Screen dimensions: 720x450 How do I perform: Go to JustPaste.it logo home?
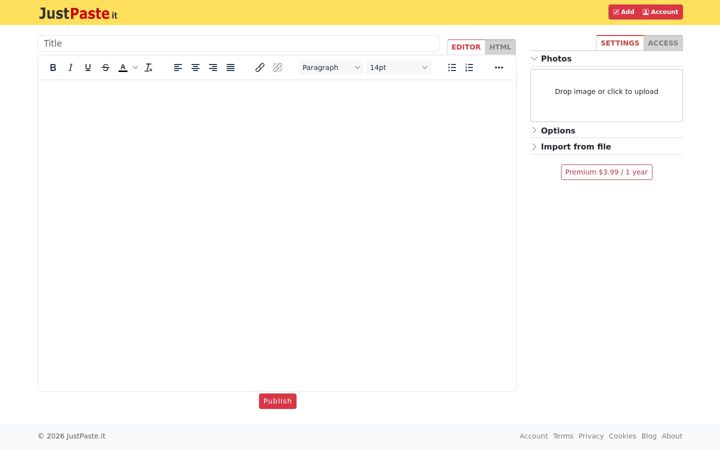pos(78,13)
